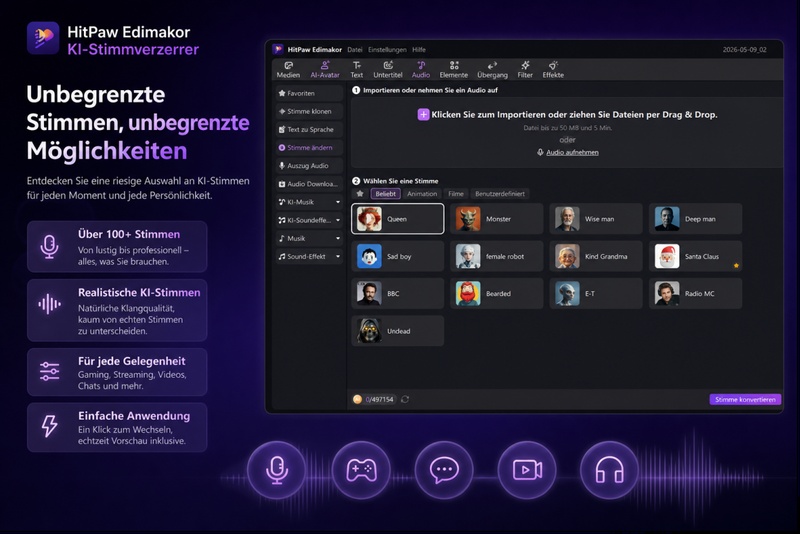The width and height of the screenshot is (800, 534).
Task: Open the Elemente toolbar panel
Action: pyautogui.click(x=454, y=69)
